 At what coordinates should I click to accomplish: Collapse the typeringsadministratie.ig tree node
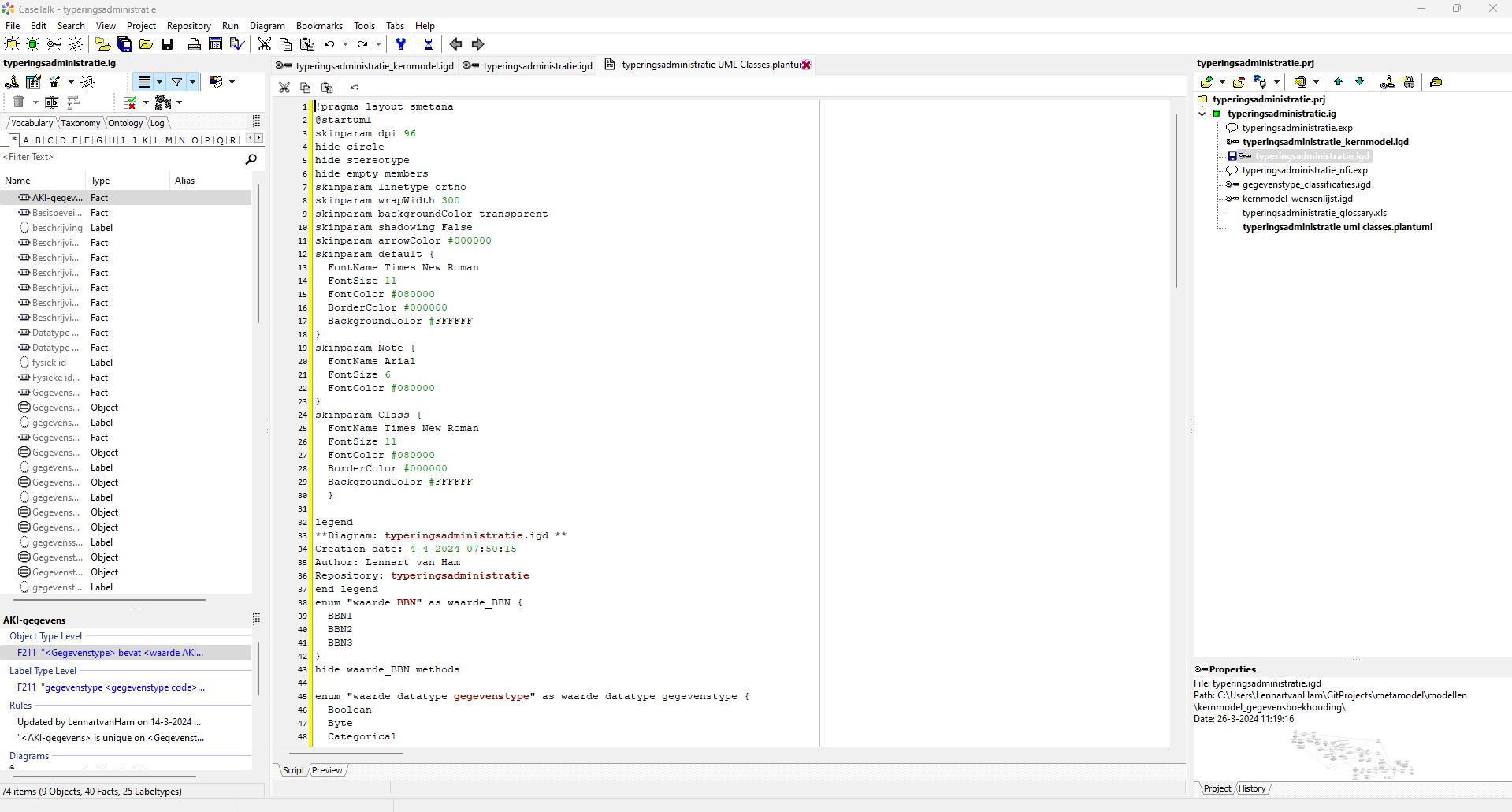(x=1202, y=114)
